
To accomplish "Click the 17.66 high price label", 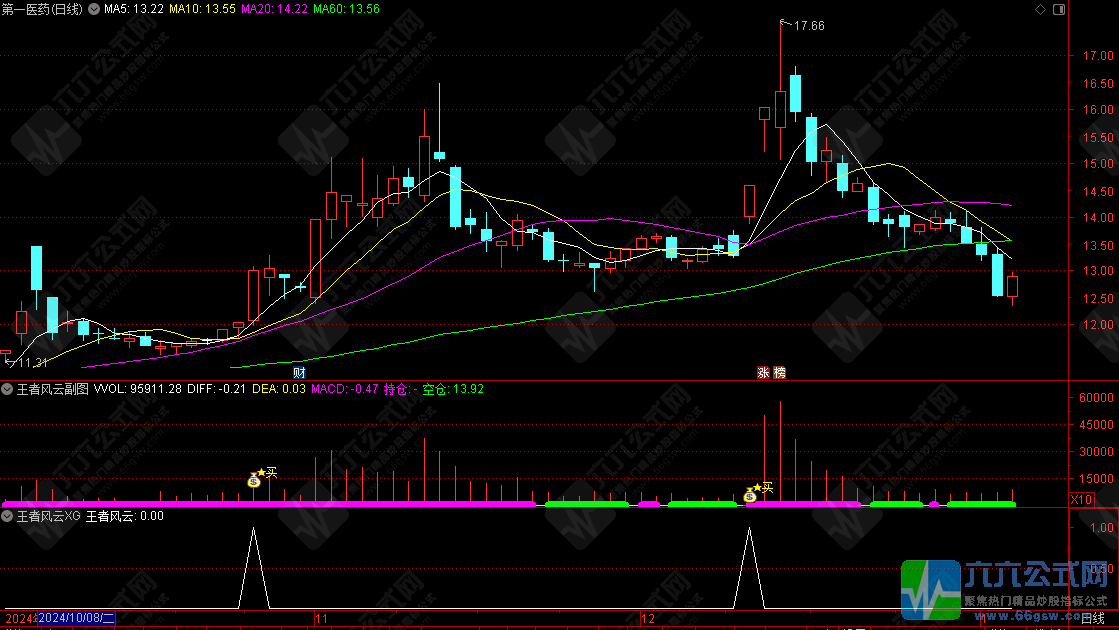I will (x=808, y=26).
